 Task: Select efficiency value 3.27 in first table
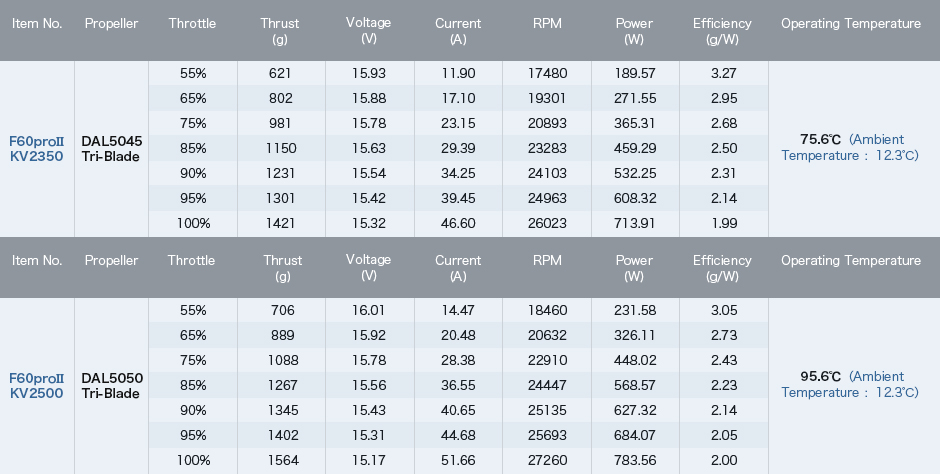coord(724,73)
